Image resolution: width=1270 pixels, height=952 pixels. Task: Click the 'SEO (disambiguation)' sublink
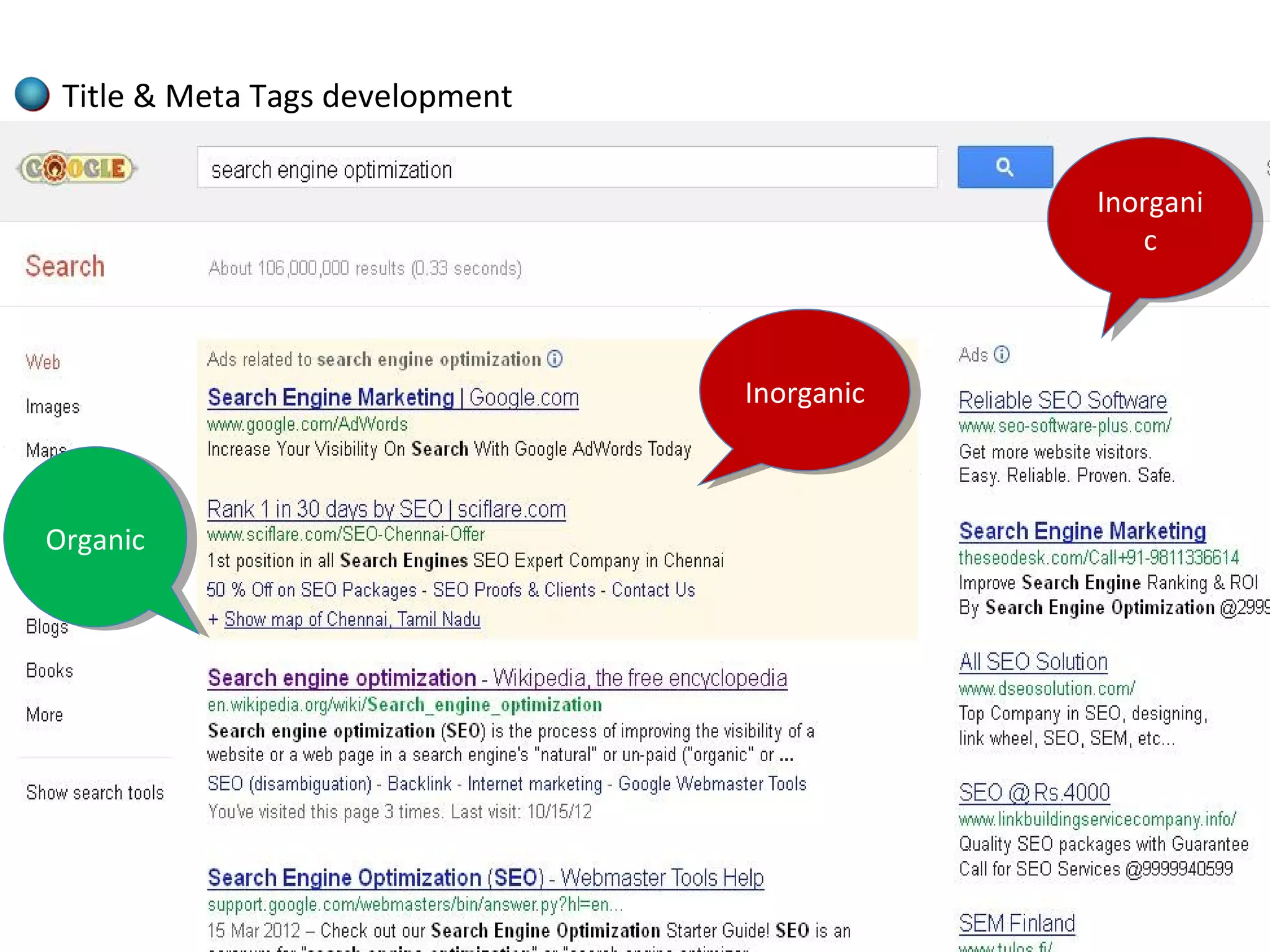click(290, 784)
